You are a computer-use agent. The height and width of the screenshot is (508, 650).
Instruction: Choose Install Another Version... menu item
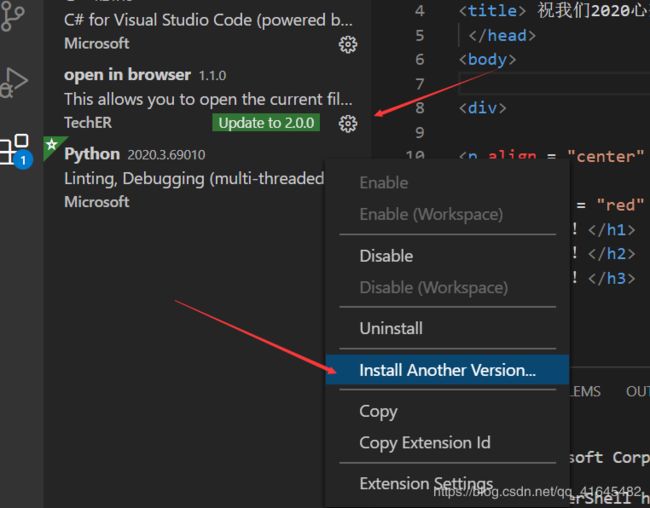448,370
